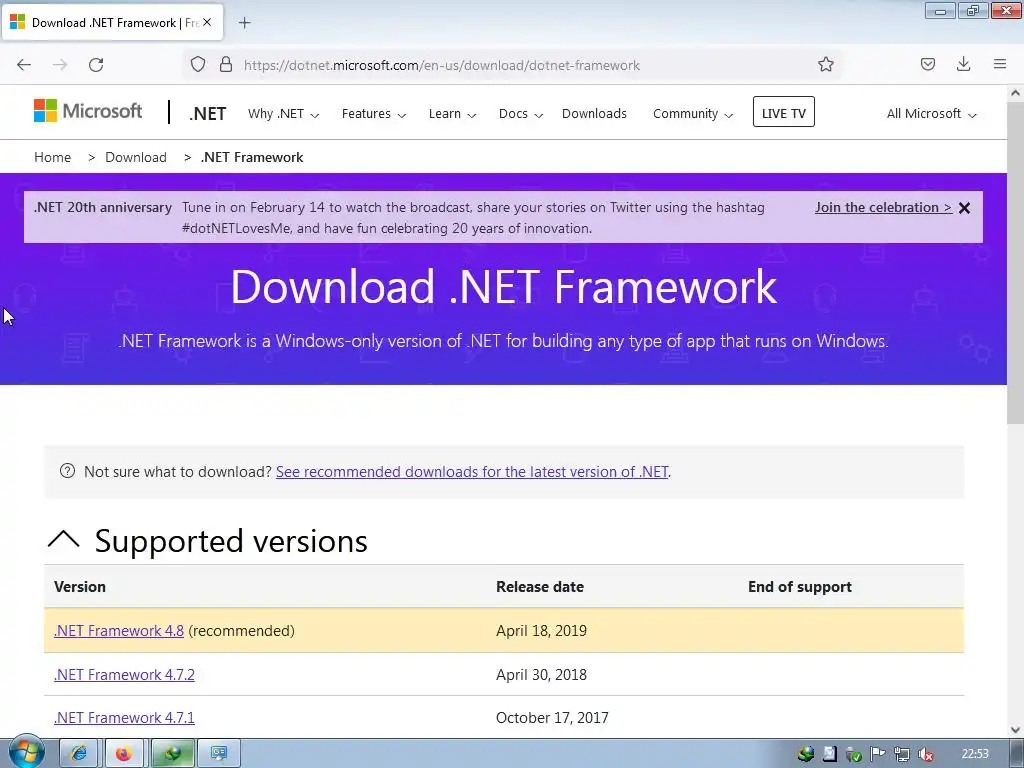Click the padlock site security icon
The width and height of the screenshot is (1024, 768).
(x=226, y=65)
